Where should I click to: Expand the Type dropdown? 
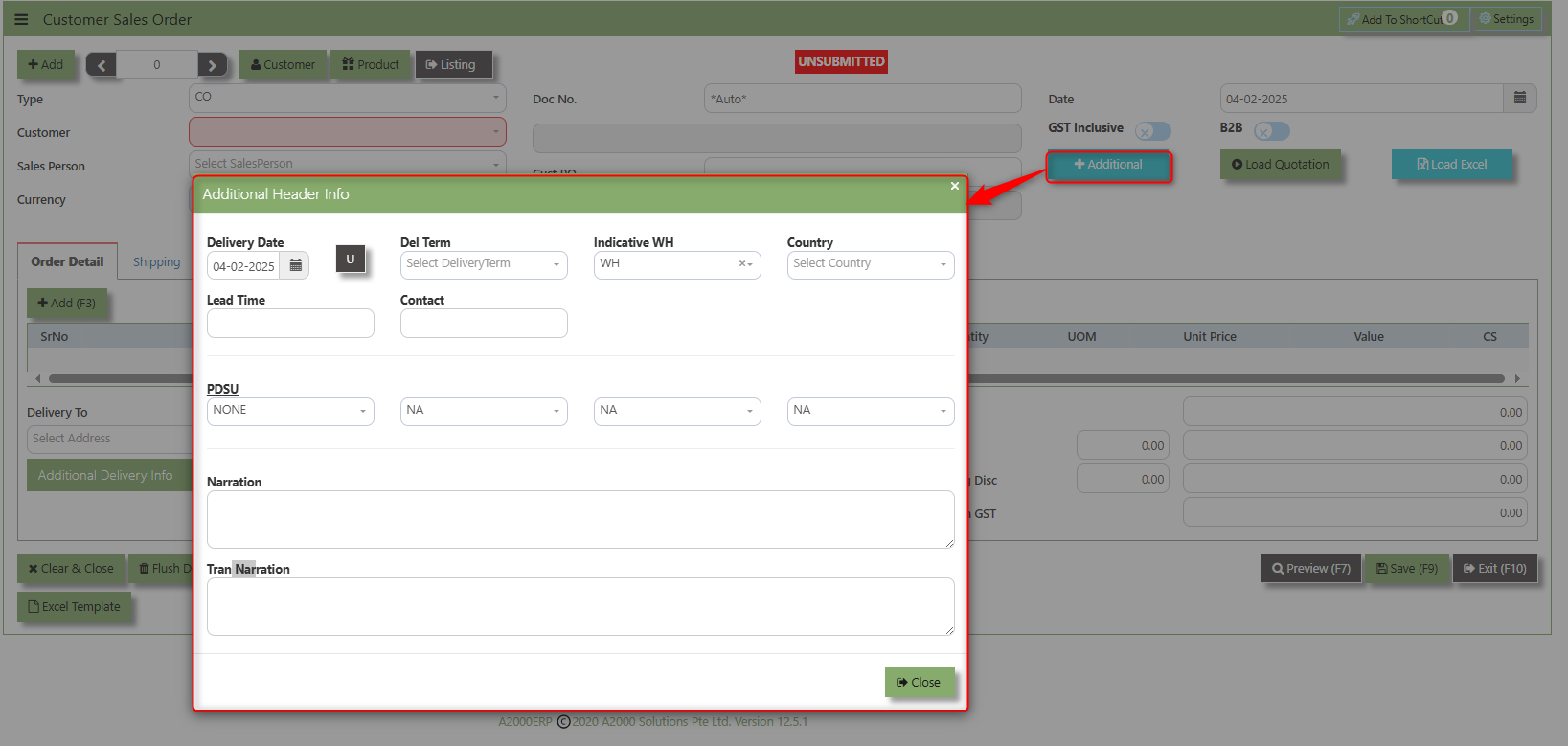coord(348,97)
